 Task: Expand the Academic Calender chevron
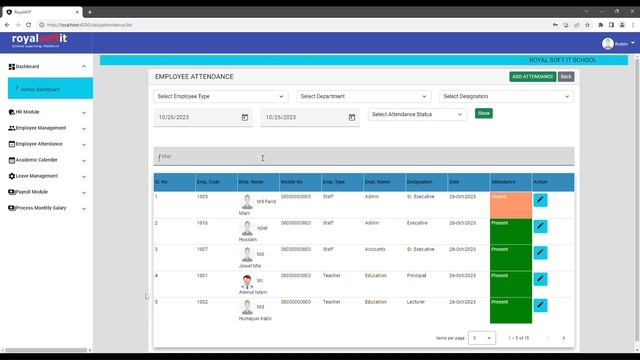(84, 161)
